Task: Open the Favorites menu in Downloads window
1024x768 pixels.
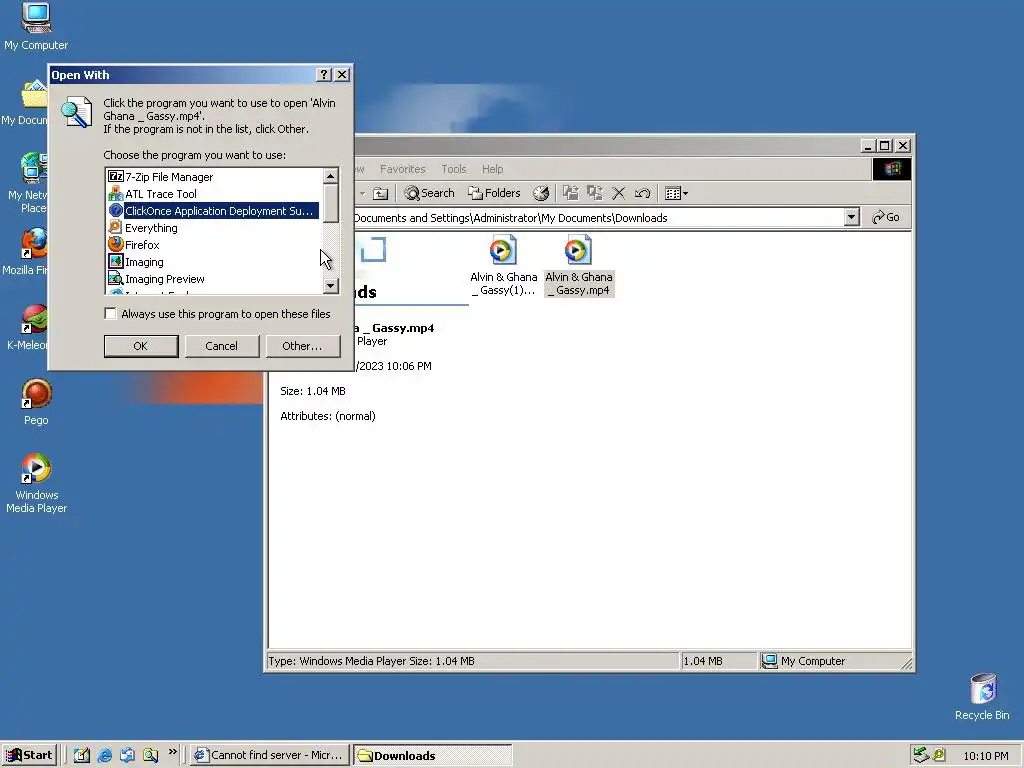Action: [x=402, y=169]
